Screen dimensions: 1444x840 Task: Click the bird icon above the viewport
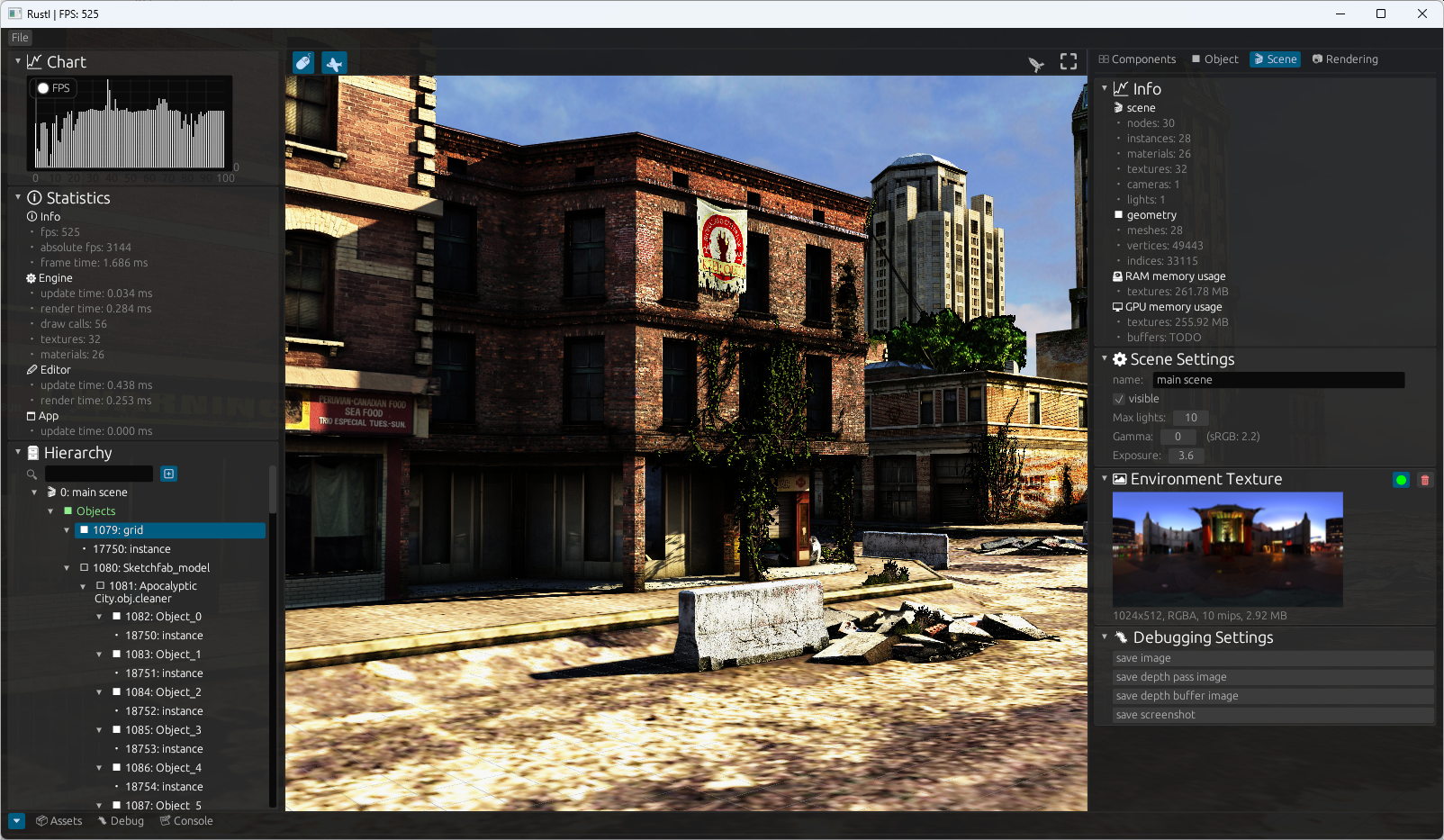(1036, 64)
